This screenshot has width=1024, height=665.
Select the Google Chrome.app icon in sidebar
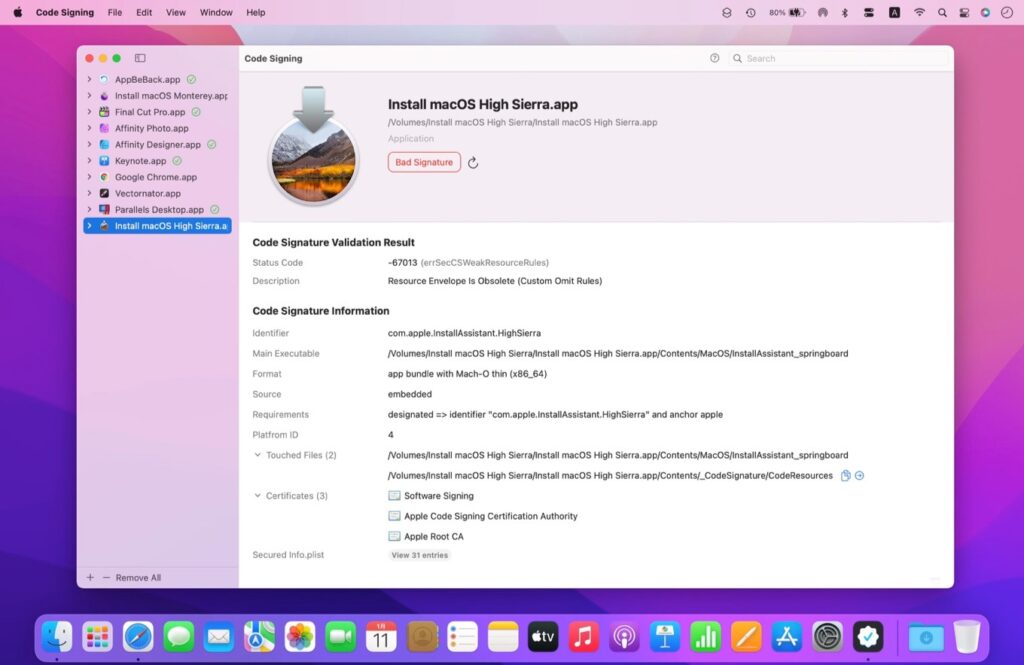[x=106, y=177]
